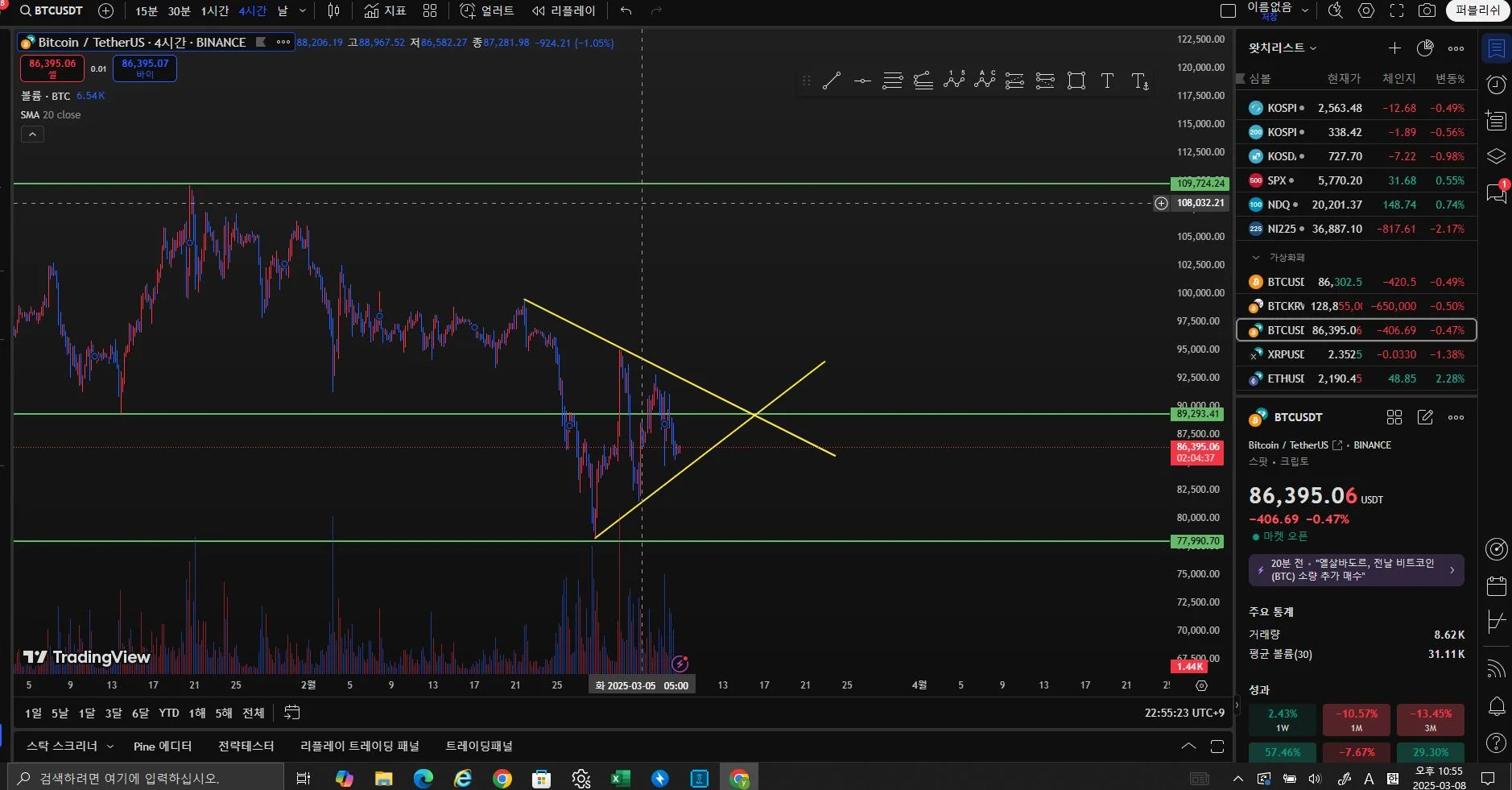This screenshot has width=1512, height=790.
Task: Open the BTCUSDT symbol search field
Action: point(52,10)
